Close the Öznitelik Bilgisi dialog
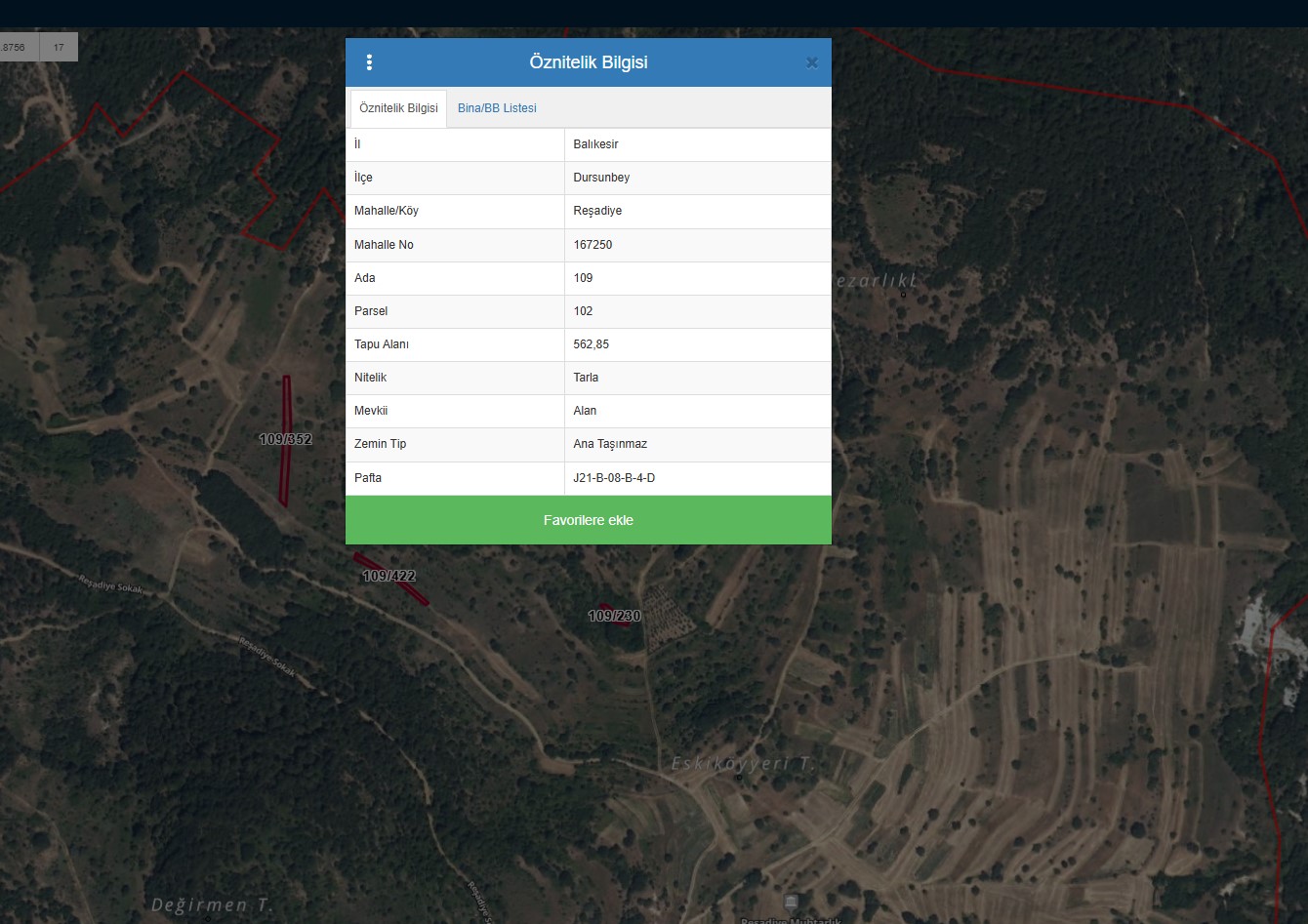1308x924 pixels. pyautogui.click(x=811, y=63)
